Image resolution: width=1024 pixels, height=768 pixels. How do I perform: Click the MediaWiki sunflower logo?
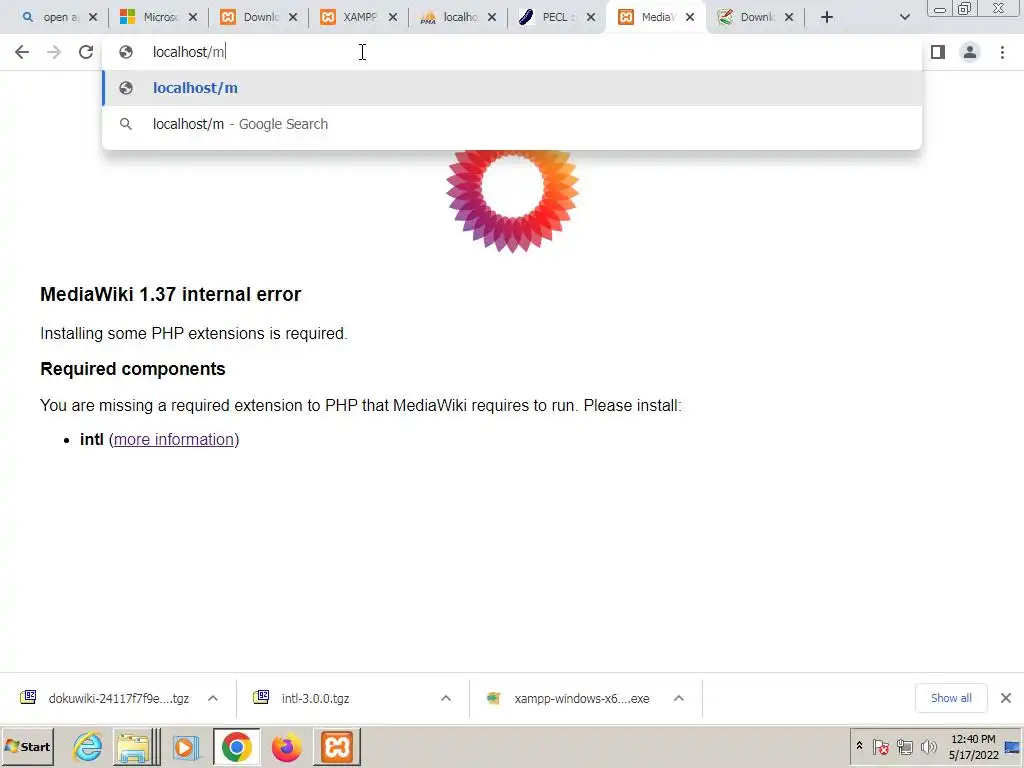pyautogui.click(x=512, y=200)
